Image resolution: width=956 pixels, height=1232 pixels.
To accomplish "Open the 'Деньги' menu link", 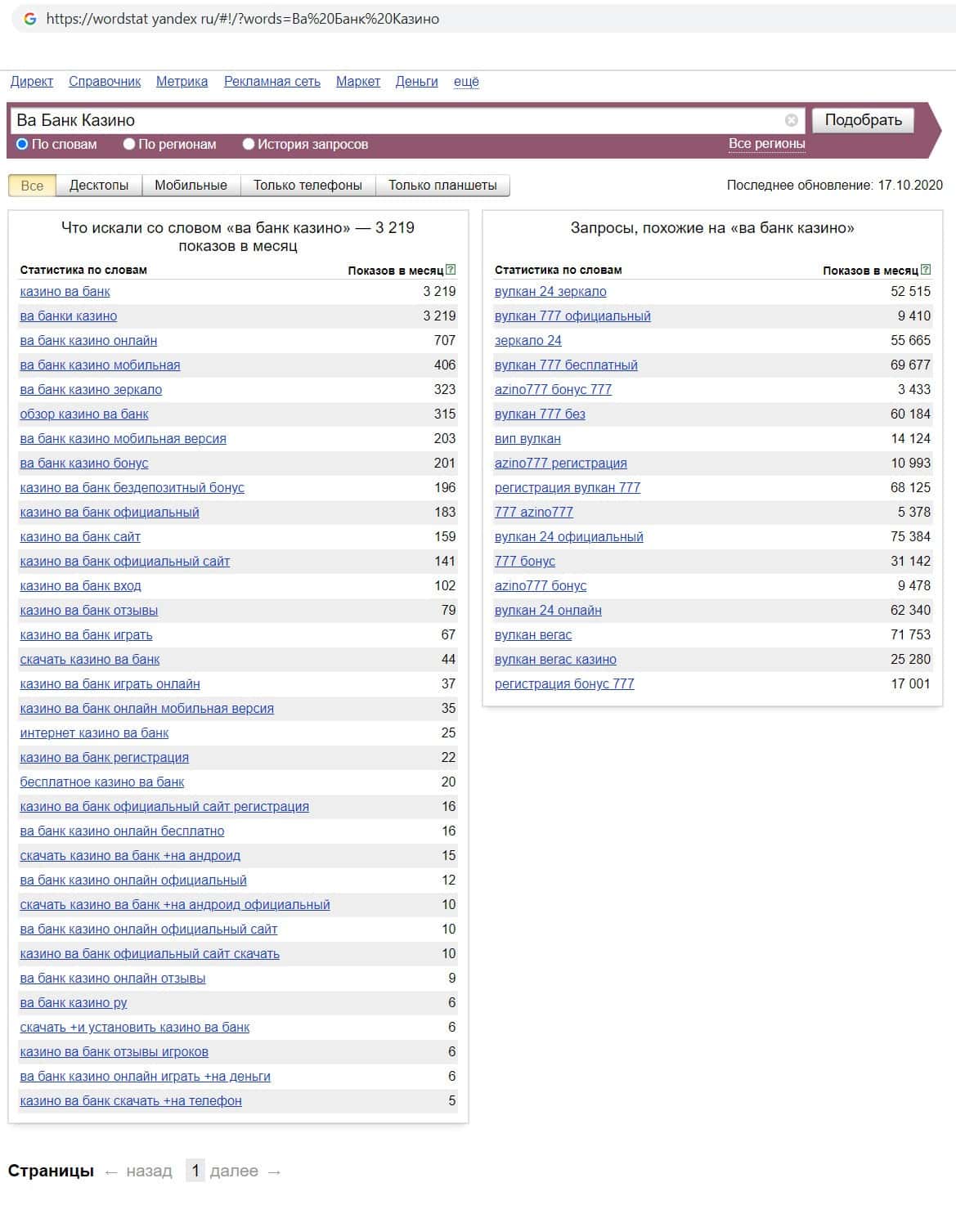I will click(x=417, y=82).
